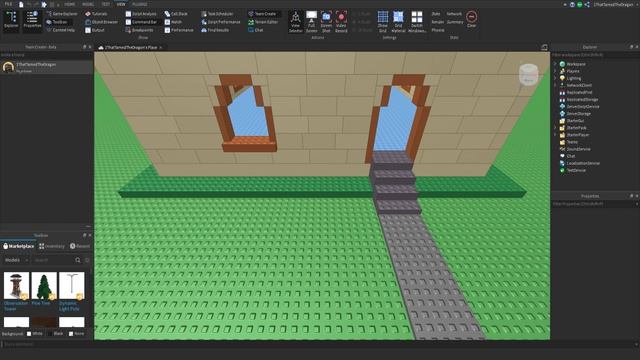Toggle the Explorer panel button
The height and width of the screenshot is (360, 640).
tap(11, 20)
